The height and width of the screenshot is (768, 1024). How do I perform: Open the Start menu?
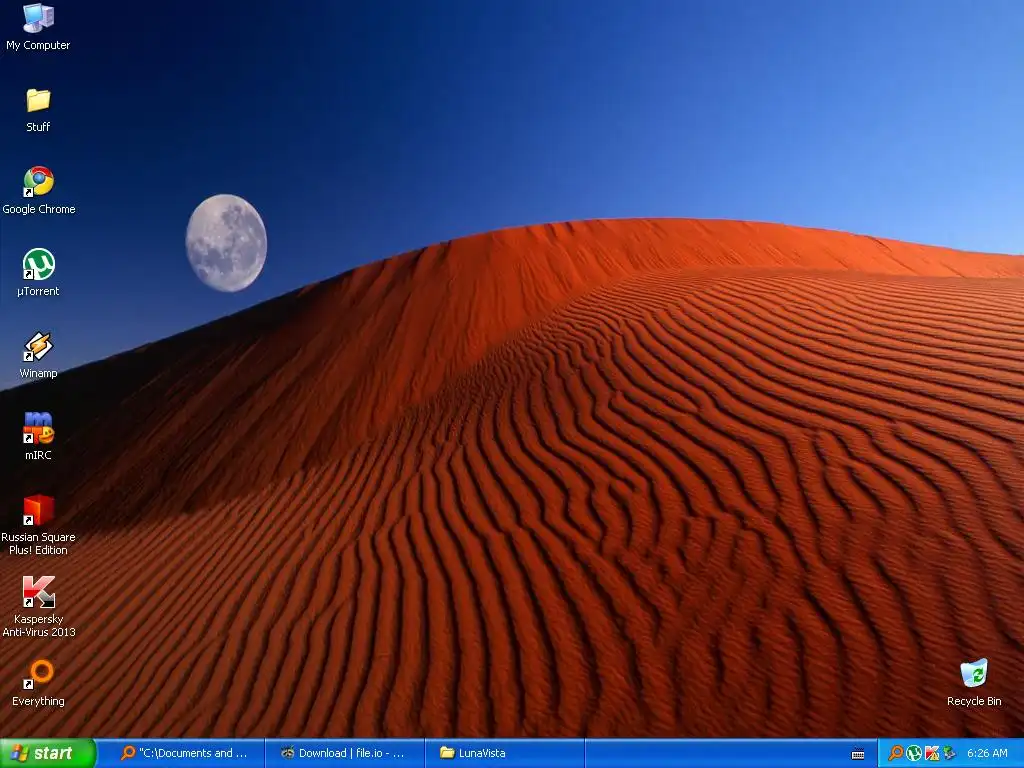click(48, 753)
